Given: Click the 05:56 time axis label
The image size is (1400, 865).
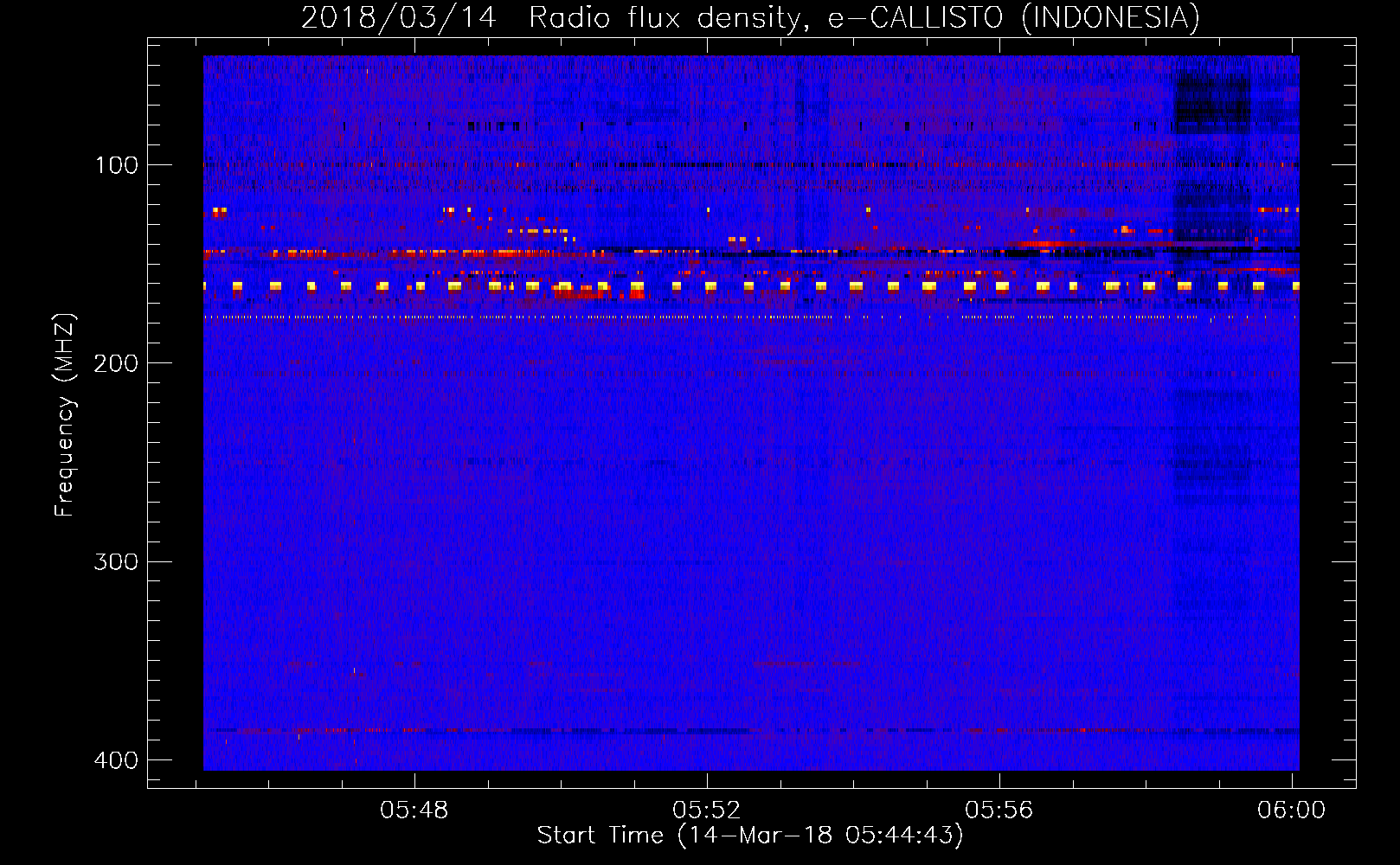Looking at the screenshot, I should tap(999, 810).
